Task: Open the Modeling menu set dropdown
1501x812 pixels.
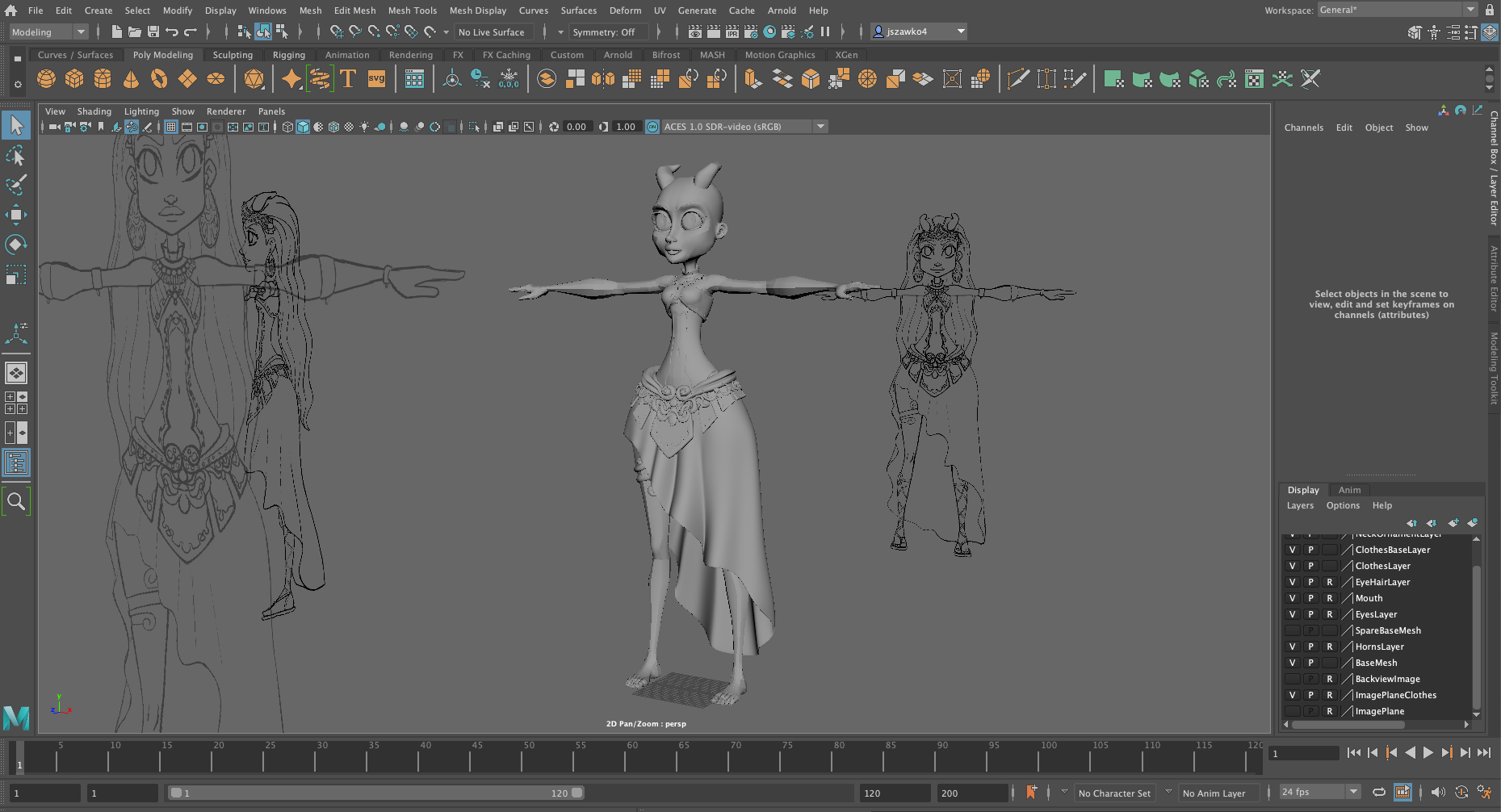Action: coord(48,32)
